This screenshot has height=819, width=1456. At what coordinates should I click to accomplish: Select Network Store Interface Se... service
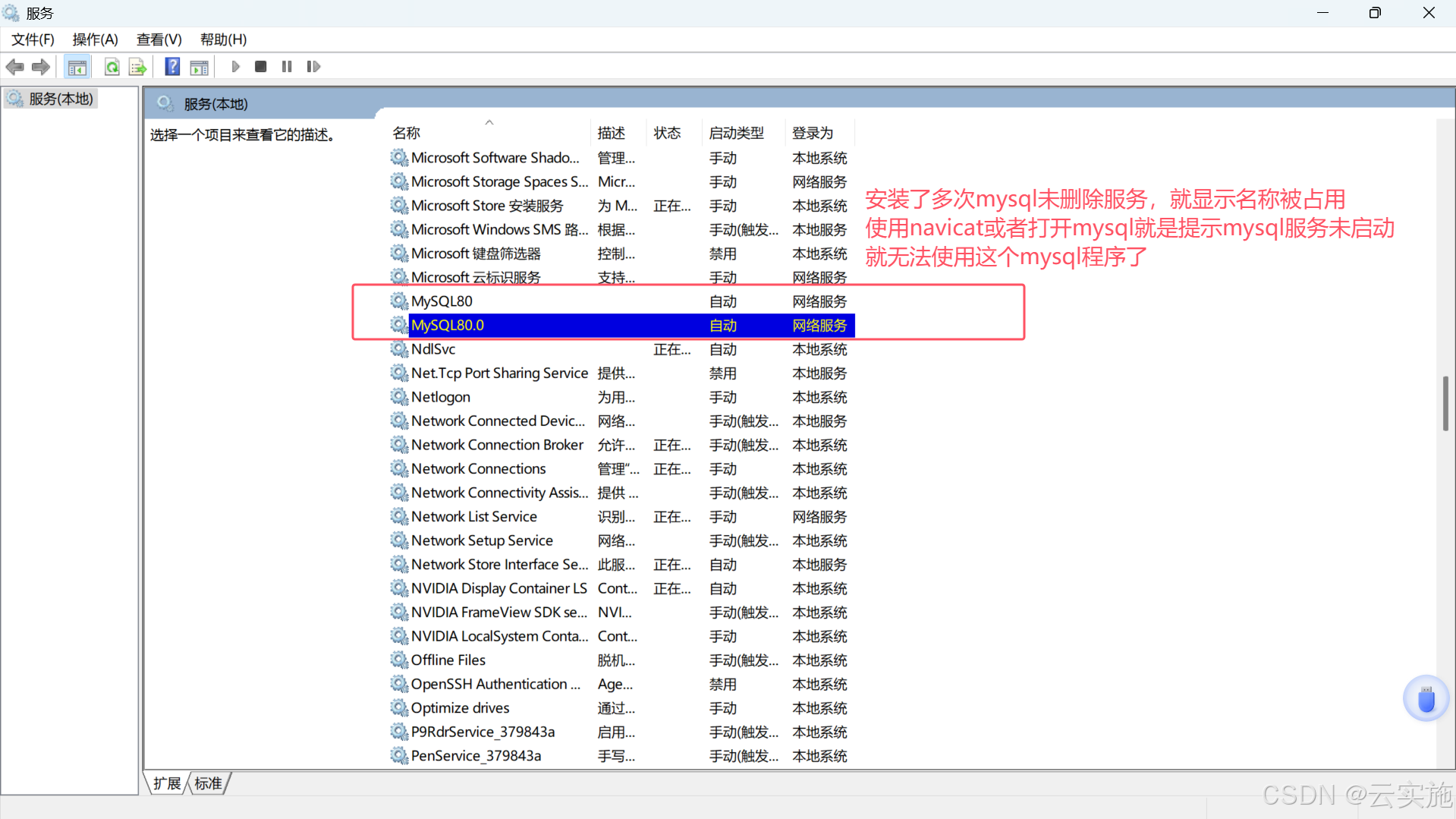pyautogui.click(x=622, y=565)
